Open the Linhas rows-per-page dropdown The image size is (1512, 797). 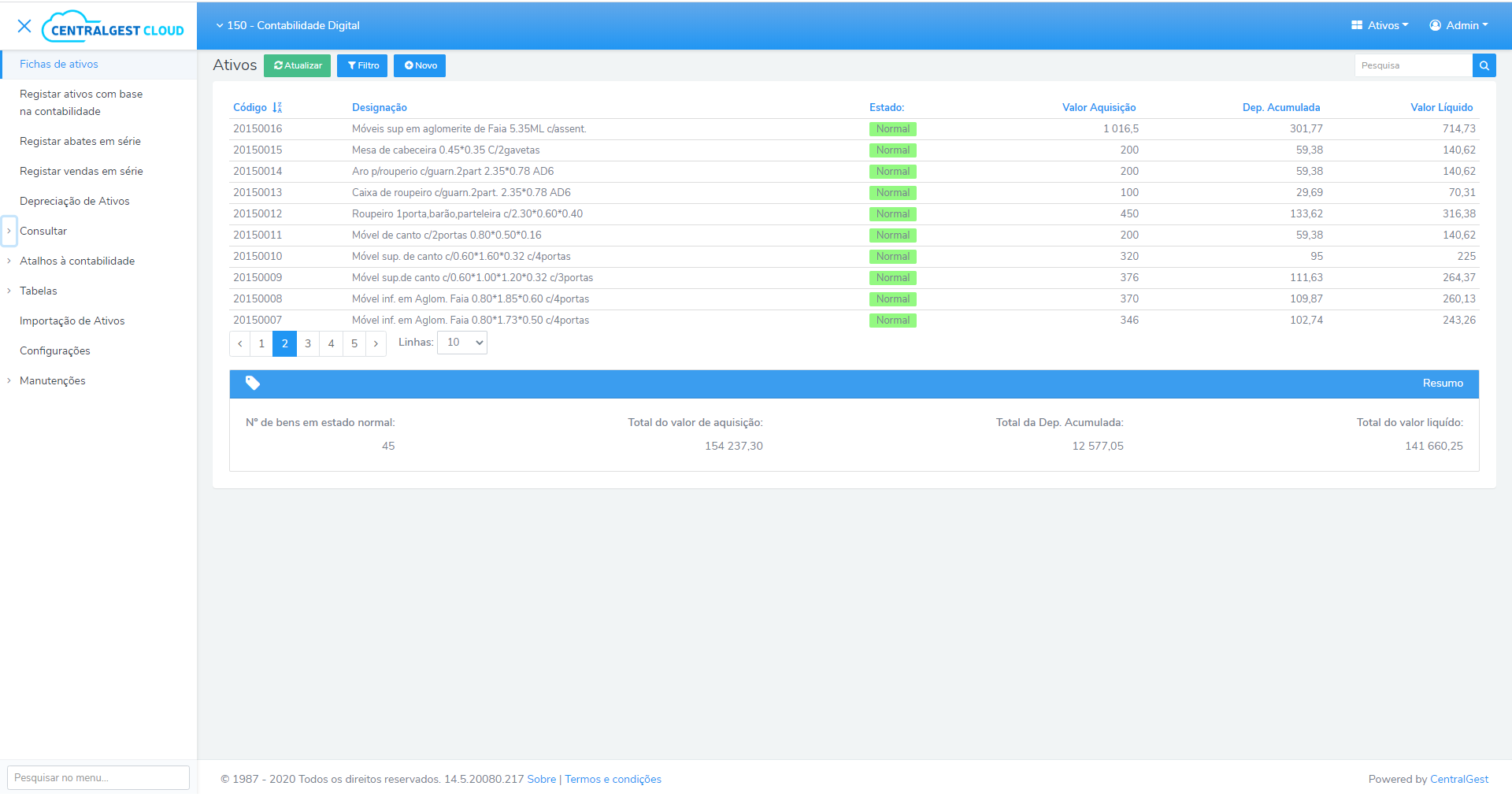(x=461, y=342)
